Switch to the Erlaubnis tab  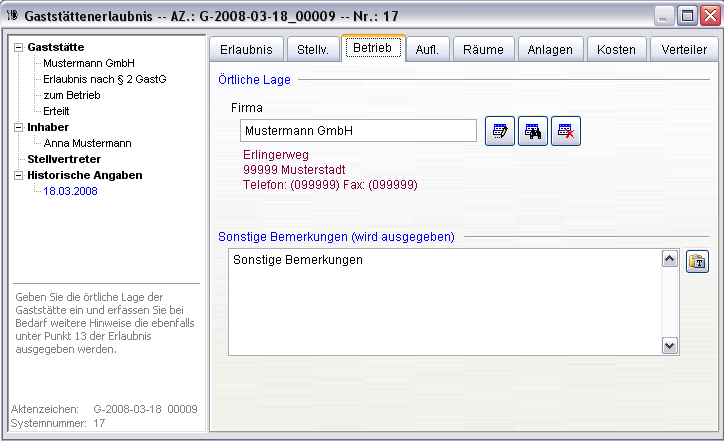pos(246,49)
